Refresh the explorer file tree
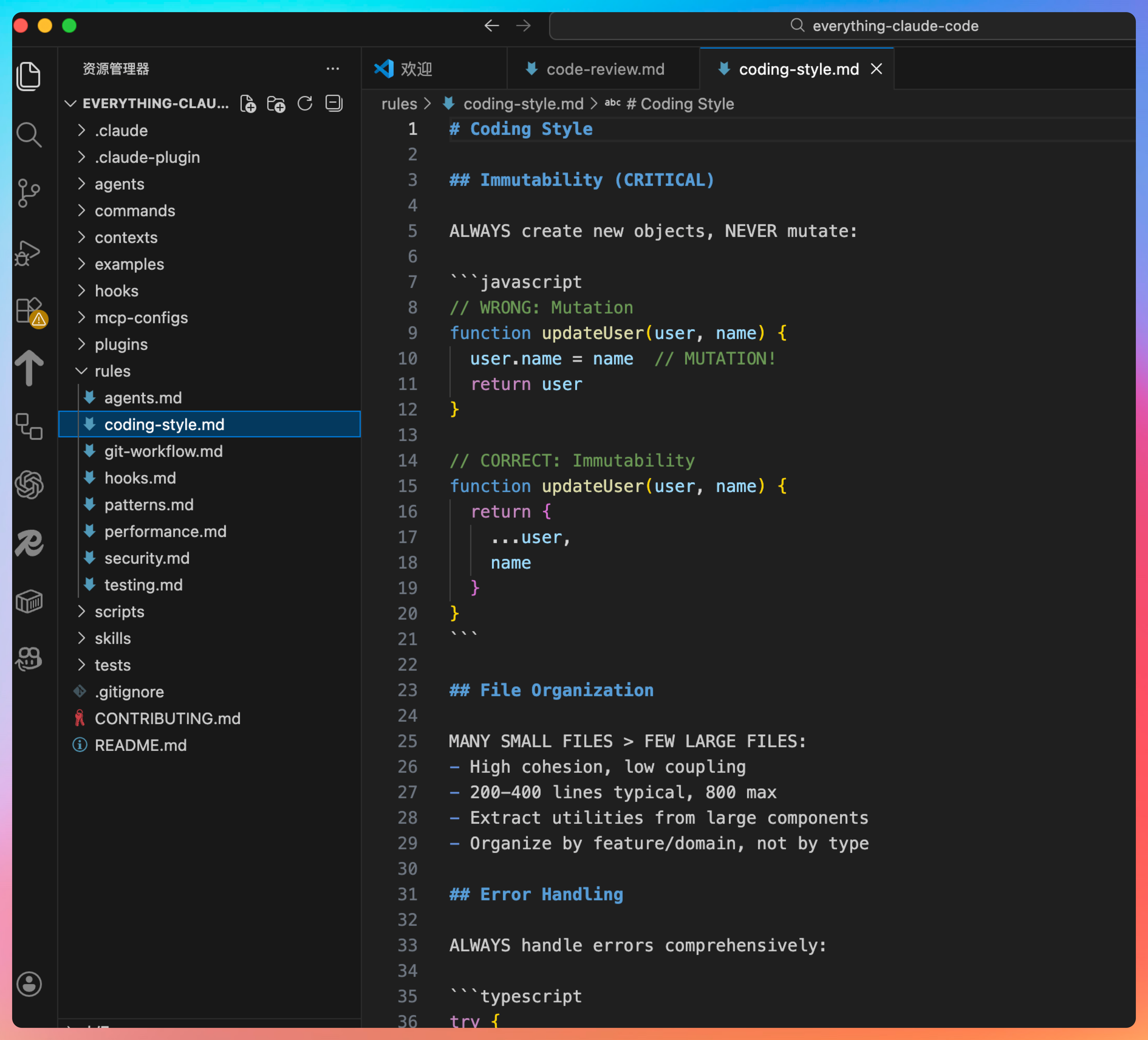Screen dimensions: 1148x1040 [x=305, y=104]
